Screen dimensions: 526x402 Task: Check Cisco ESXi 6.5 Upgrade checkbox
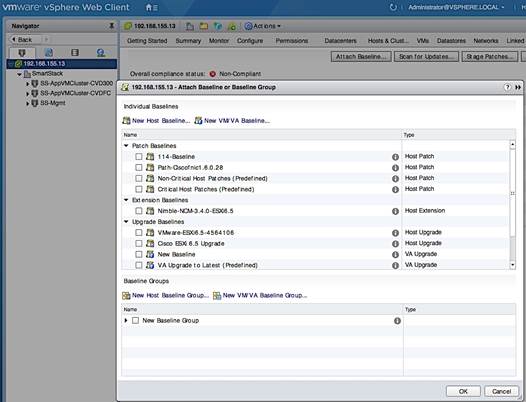pos(139,244)
